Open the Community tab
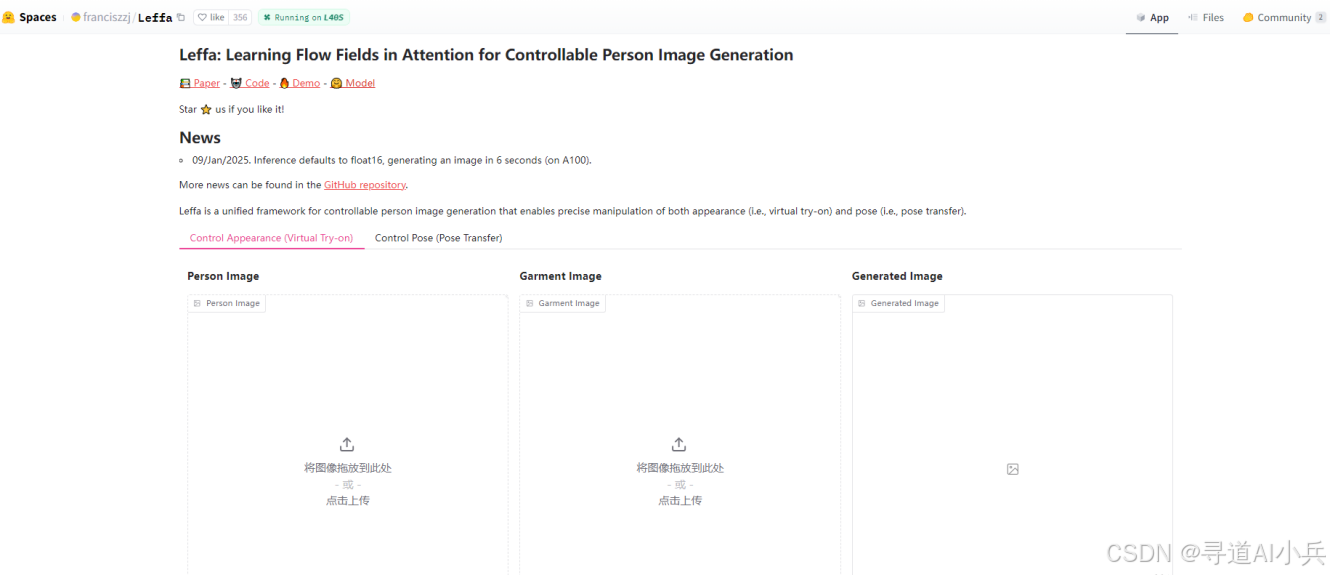Image resolution: width=1330 pixels, height=575 pixels. coord(1284,17)
